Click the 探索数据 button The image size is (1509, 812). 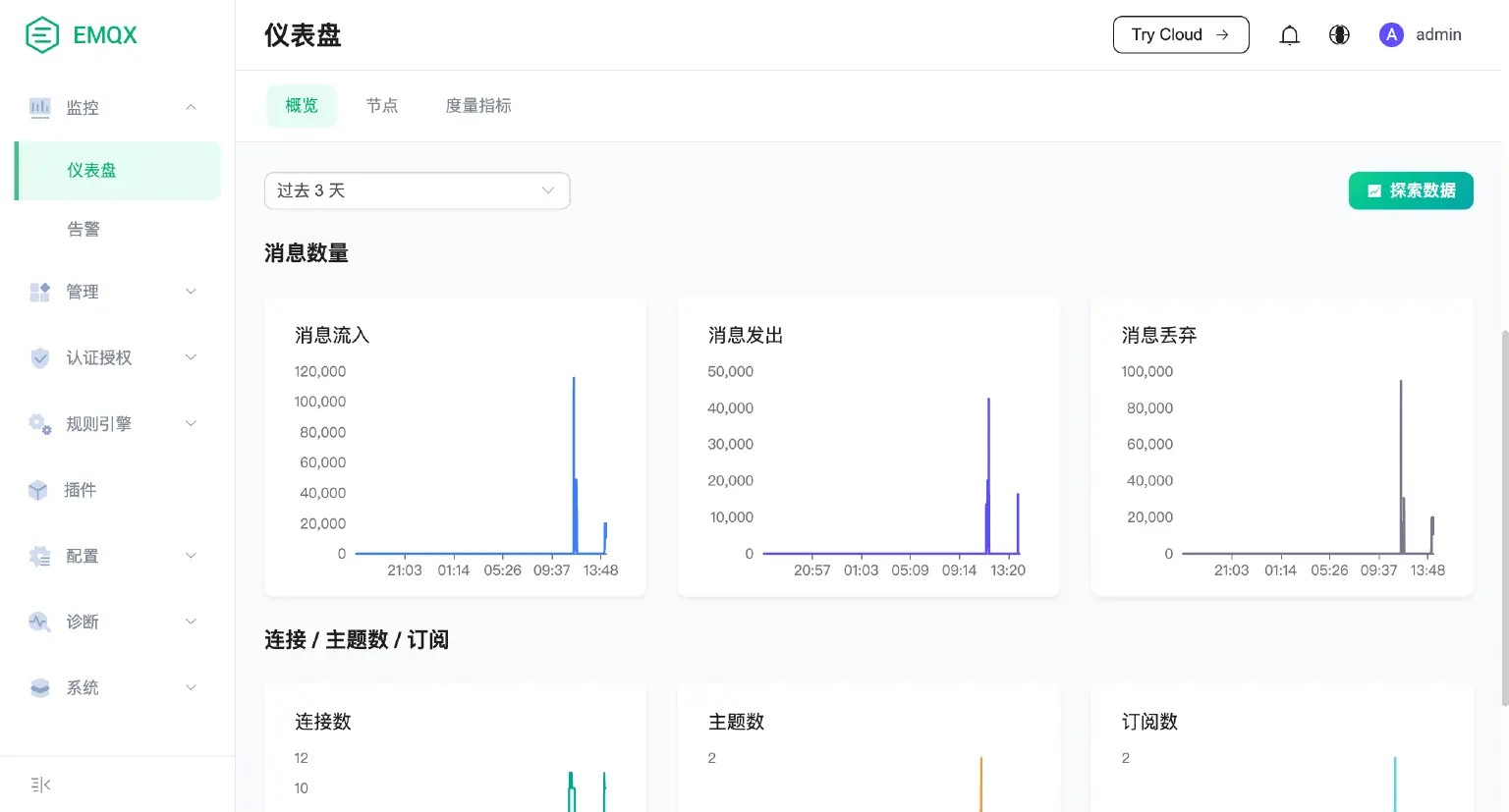(x=1410, y=190)
